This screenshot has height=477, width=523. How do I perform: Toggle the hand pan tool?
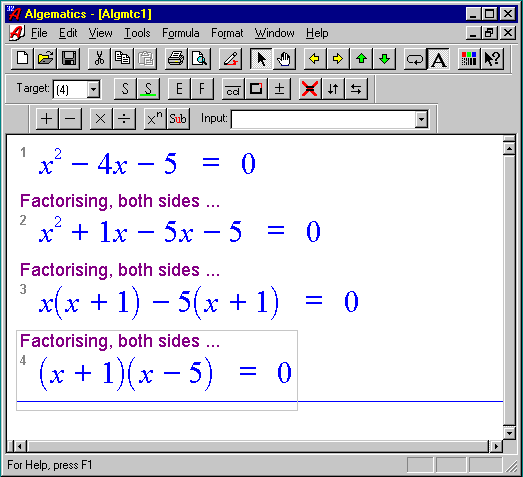click(x=284, y=59)
